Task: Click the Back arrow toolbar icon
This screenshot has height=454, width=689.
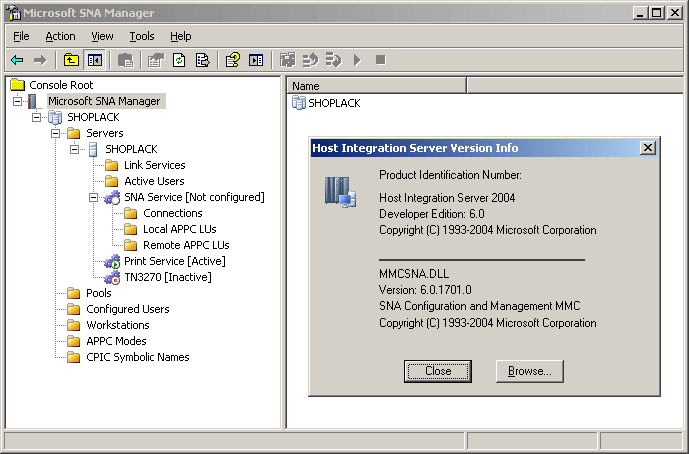Action: (17, 60)
